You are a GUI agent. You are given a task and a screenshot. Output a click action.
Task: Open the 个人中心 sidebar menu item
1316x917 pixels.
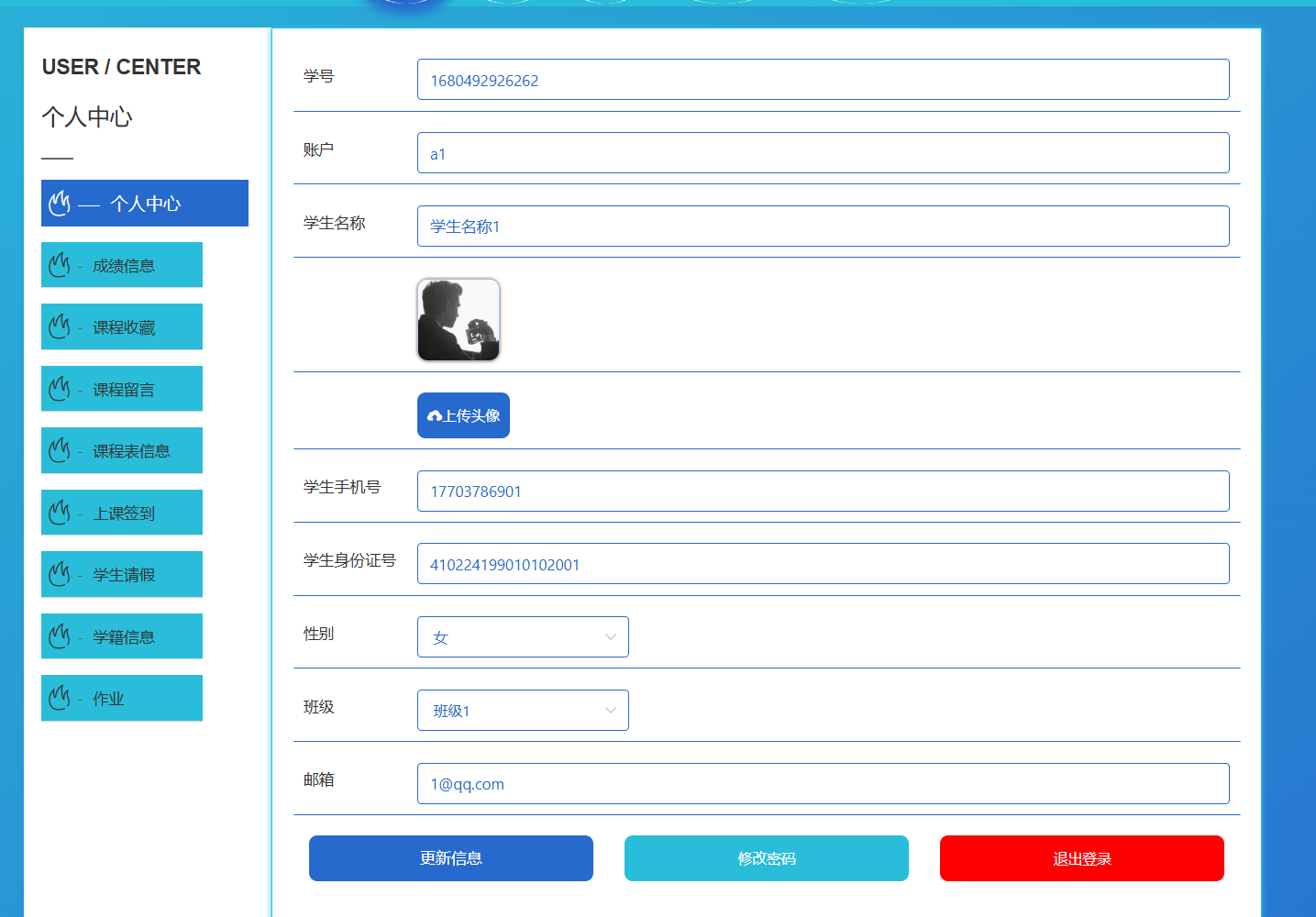pyautogui.click(x=145, y=203)
